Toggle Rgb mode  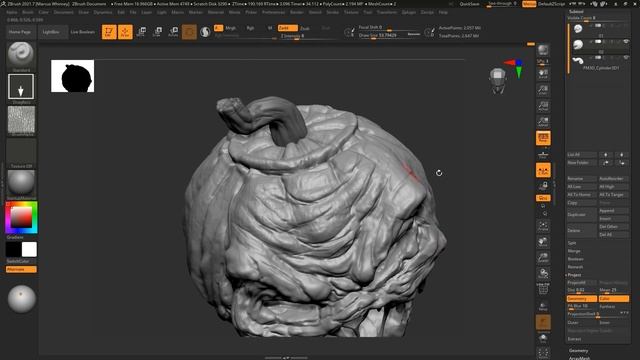pos(250,28)
